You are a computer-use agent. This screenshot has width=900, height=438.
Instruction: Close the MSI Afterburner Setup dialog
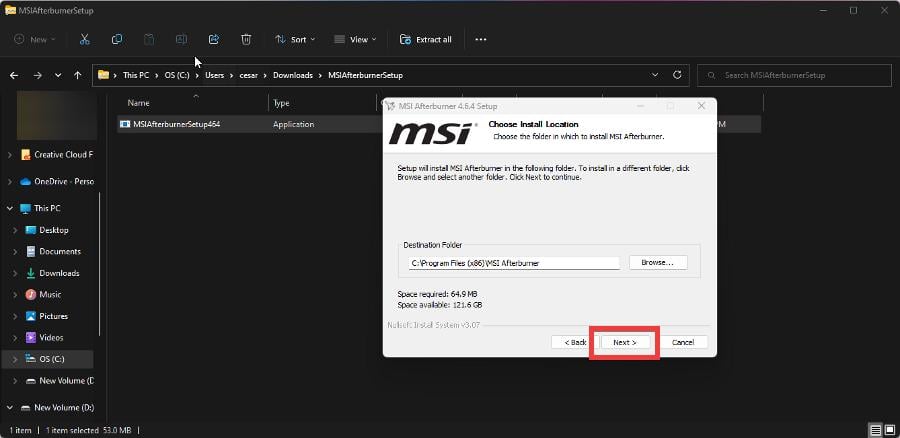click(x=701, y=106)
